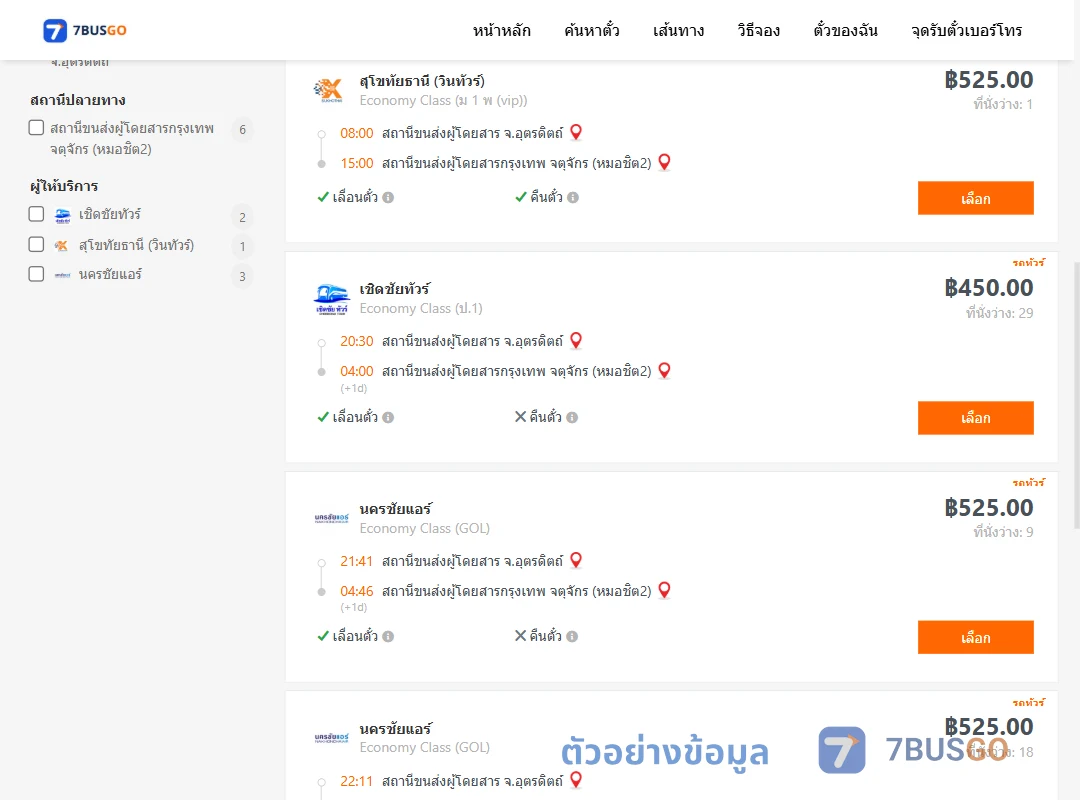The width and height of the screenshot is (1080, 800).
Task: Show เลื่อนตั๋ว info icon on ฿525 วินทัวร์ trip
Action: click(388, 198)
